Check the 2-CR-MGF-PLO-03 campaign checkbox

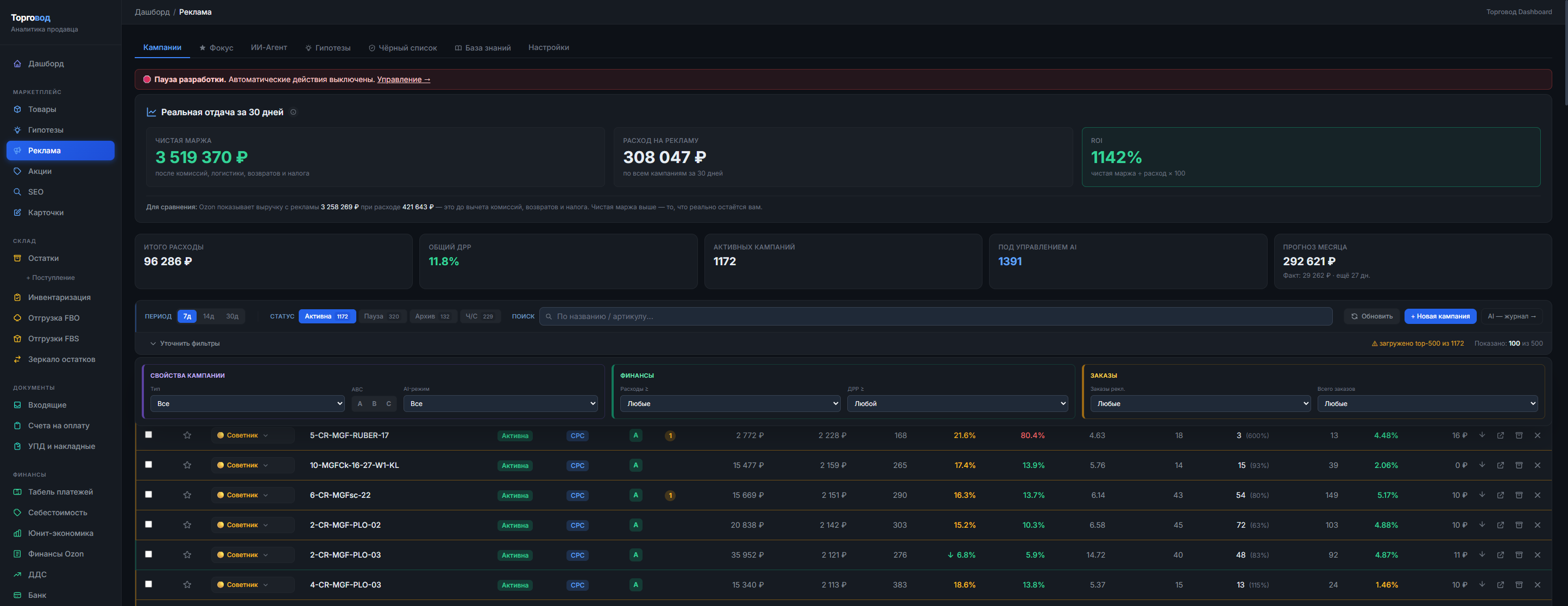click(148, 554)
